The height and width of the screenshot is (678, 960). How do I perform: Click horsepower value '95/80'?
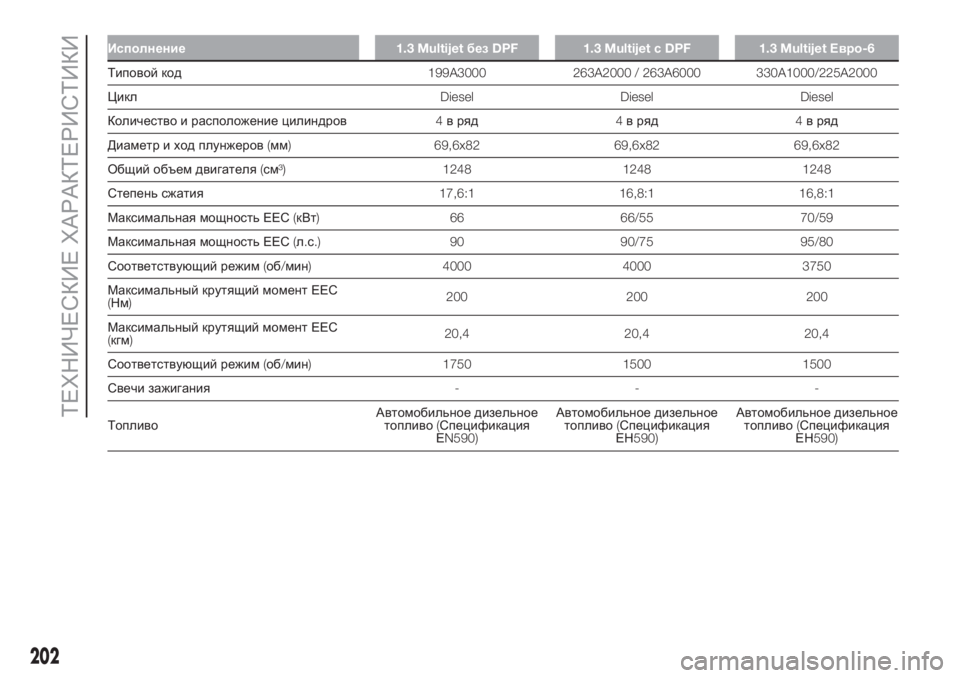tap(817, 242)
